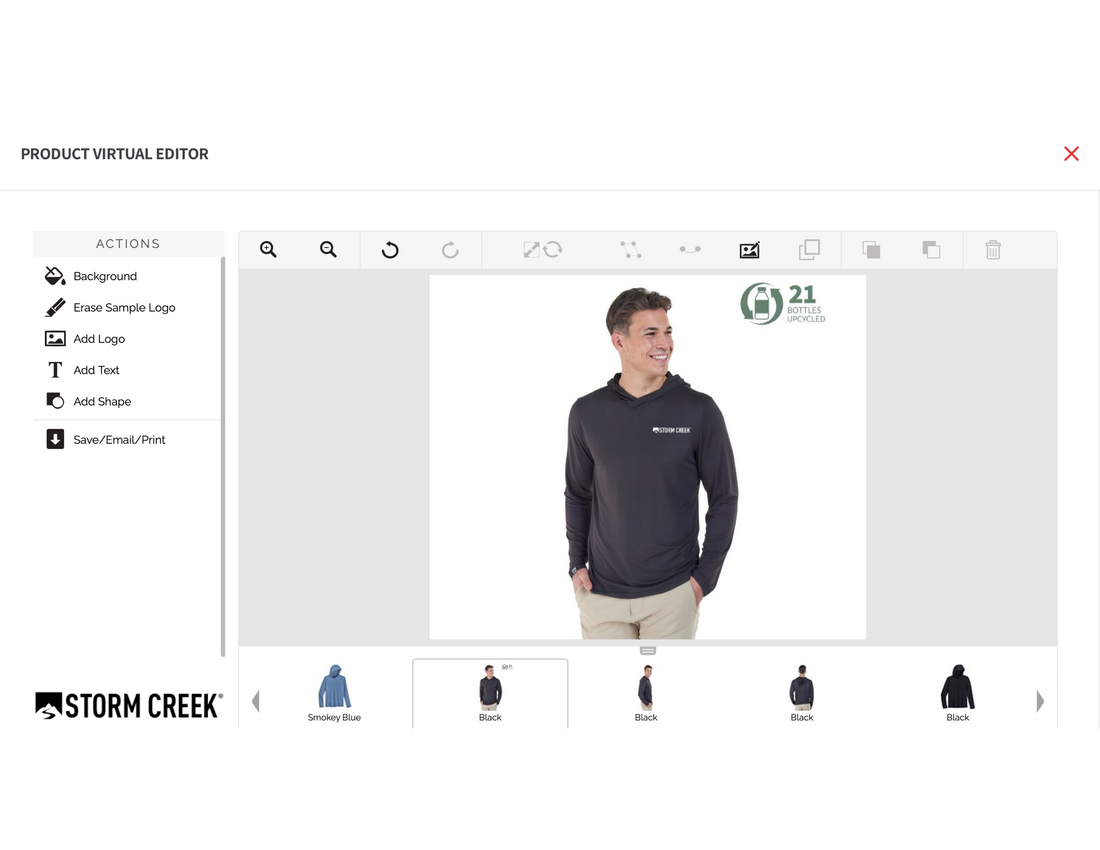Click the edit image toolbar icon
Viewport: 1100px width, 850px height.
tap(749, 250)
